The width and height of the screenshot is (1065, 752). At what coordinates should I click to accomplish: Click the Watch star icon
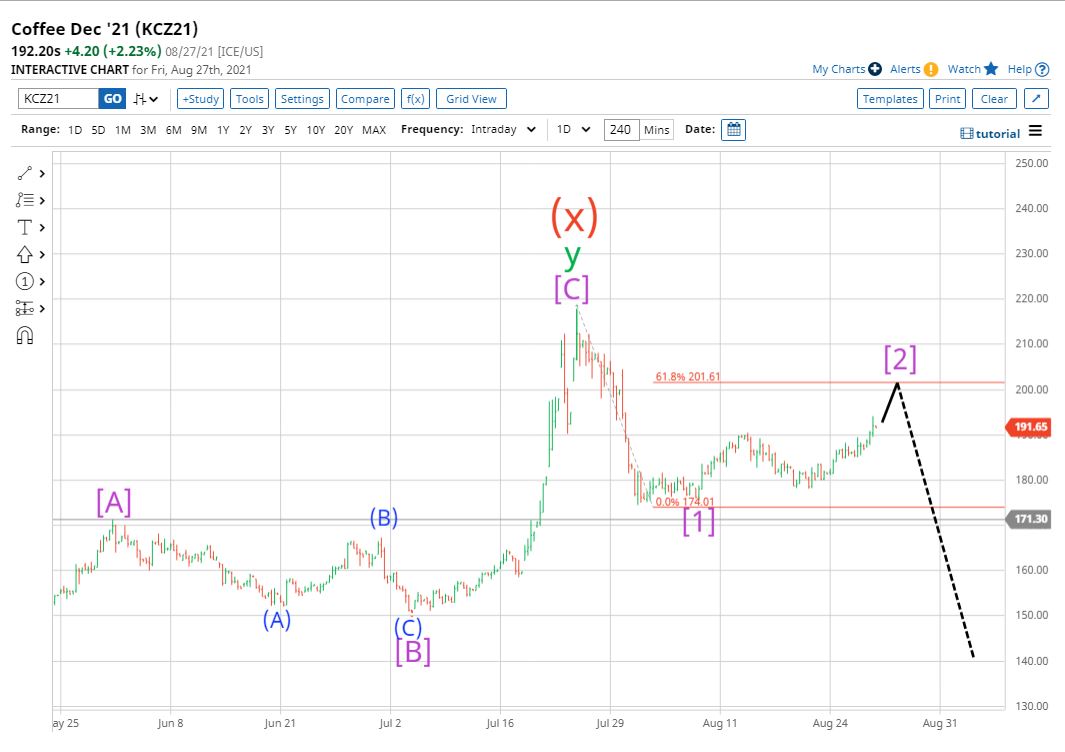click(991, 69)
